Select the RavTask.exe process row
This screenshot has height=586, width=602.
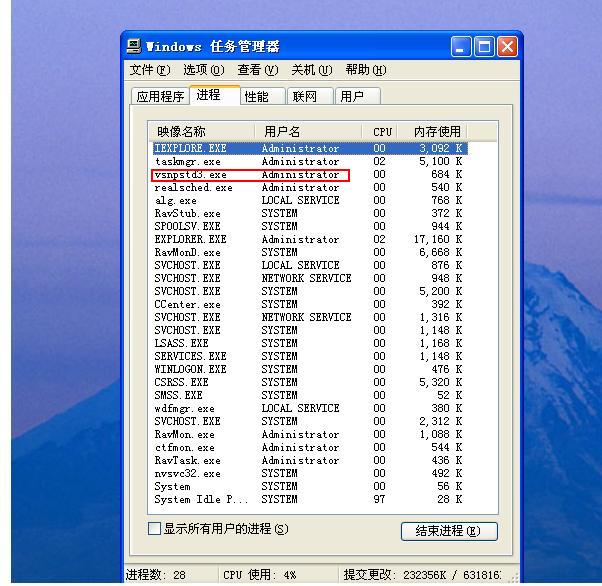(310, 460)
